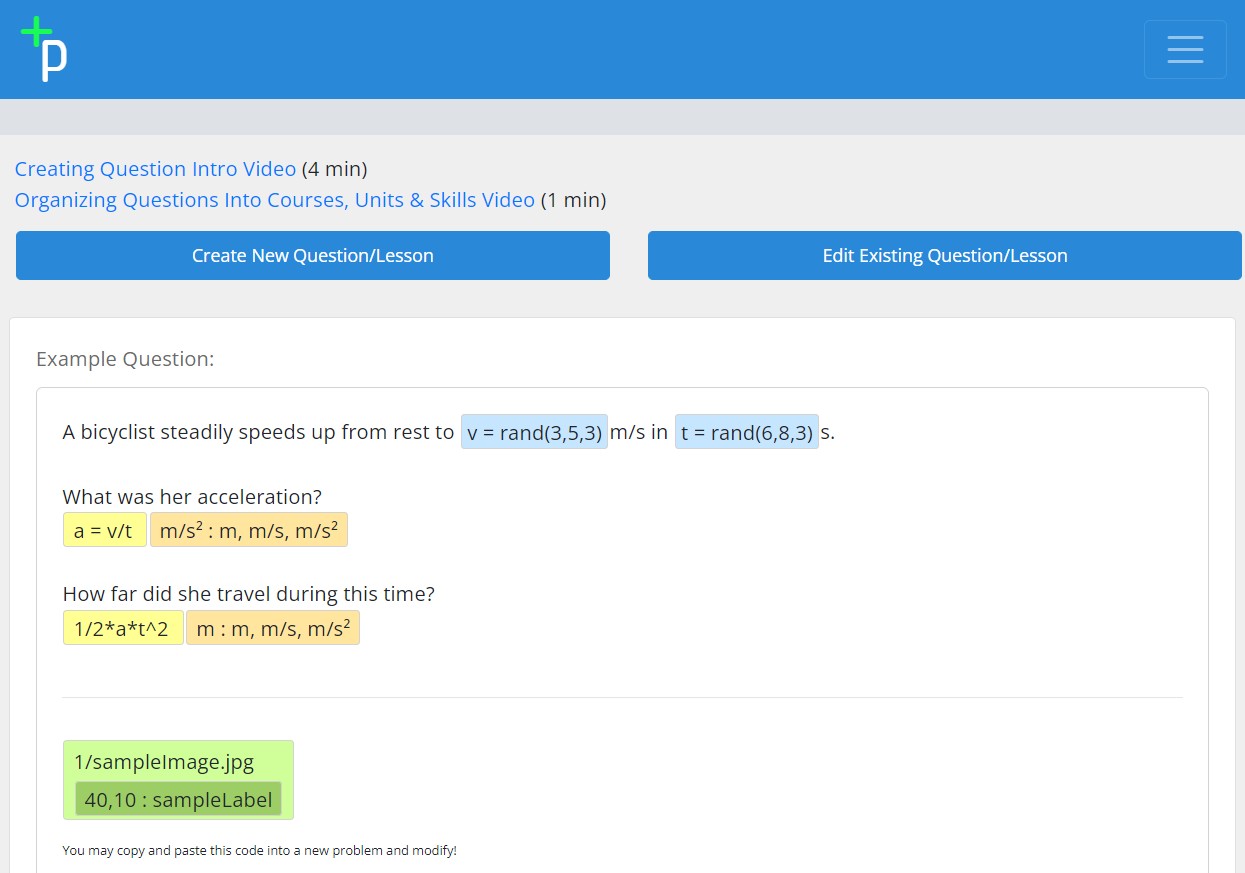Click the 1/2*a*t^2 answer formula
This screenshot has width=1245, height=873.
click(x=123, y=628)
